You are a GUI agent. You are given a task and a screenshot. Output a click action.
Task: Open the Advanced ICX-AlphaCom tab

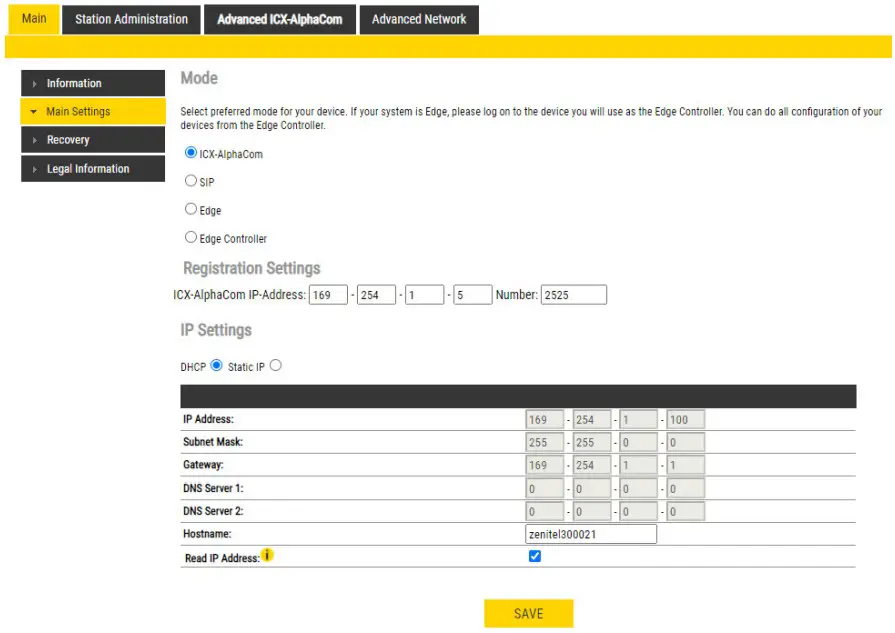[x=280, y=19]
